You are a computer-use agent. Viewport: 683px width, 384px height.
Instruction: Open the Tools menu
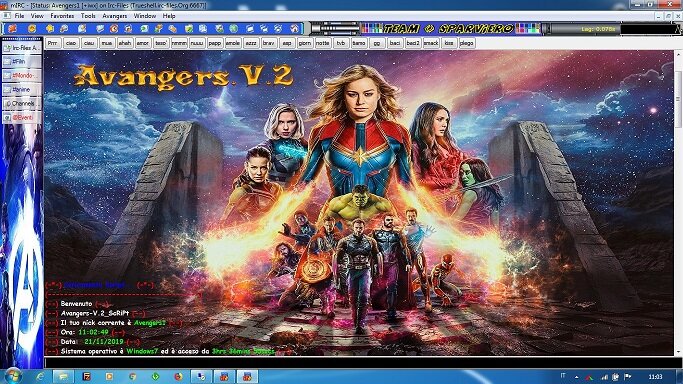tap(88, 16)
